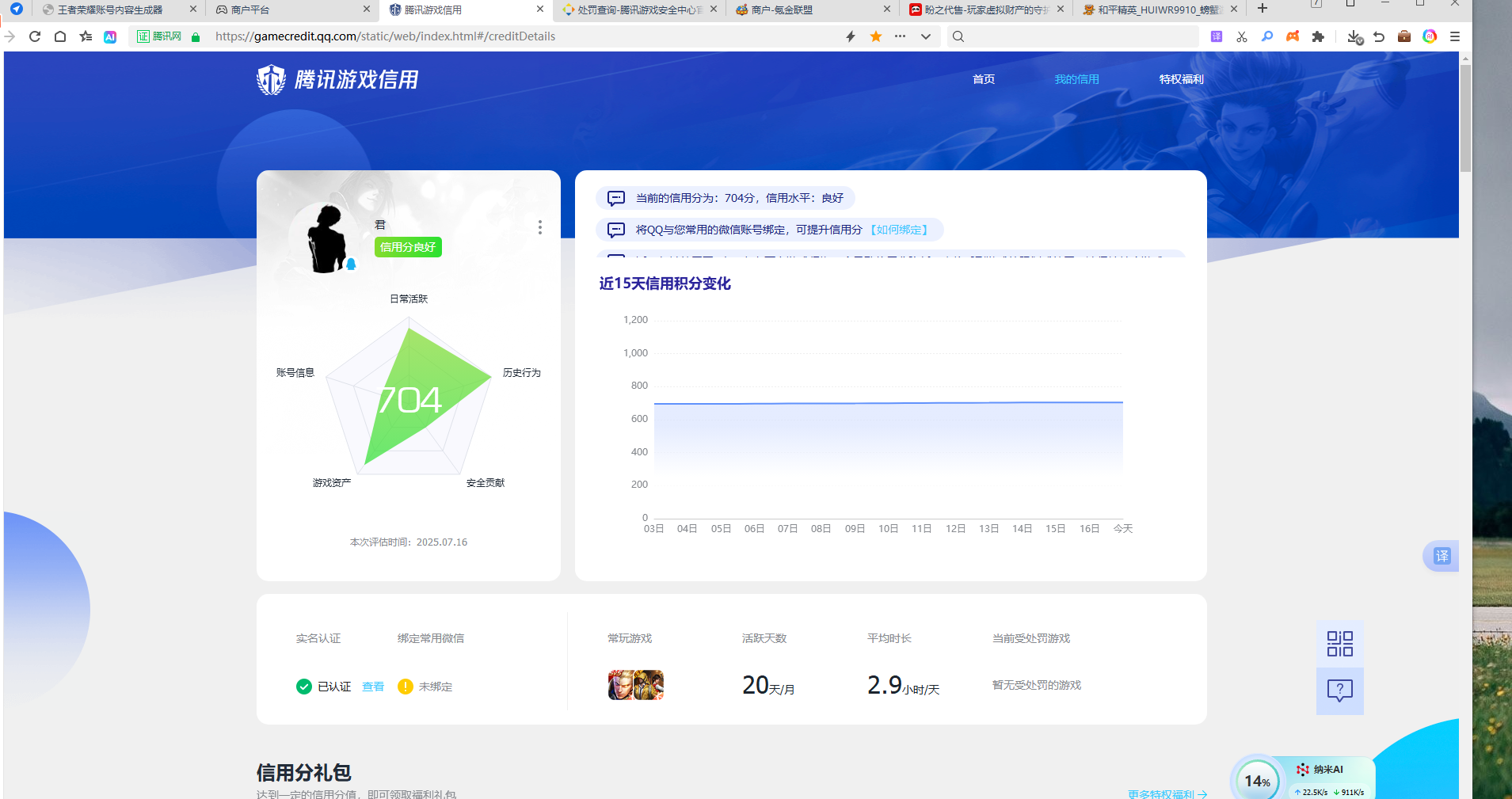Open the 我的信用 navigation item

[1076, 79]
